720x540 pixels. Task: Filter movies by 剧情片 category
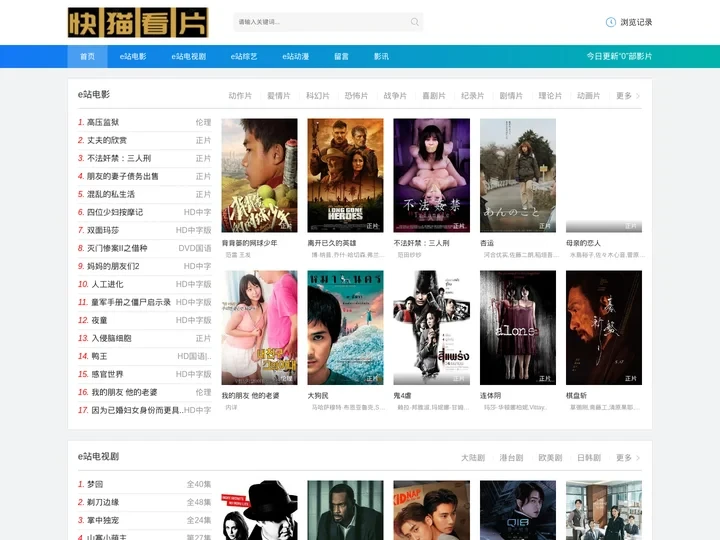tap(511, 96)
